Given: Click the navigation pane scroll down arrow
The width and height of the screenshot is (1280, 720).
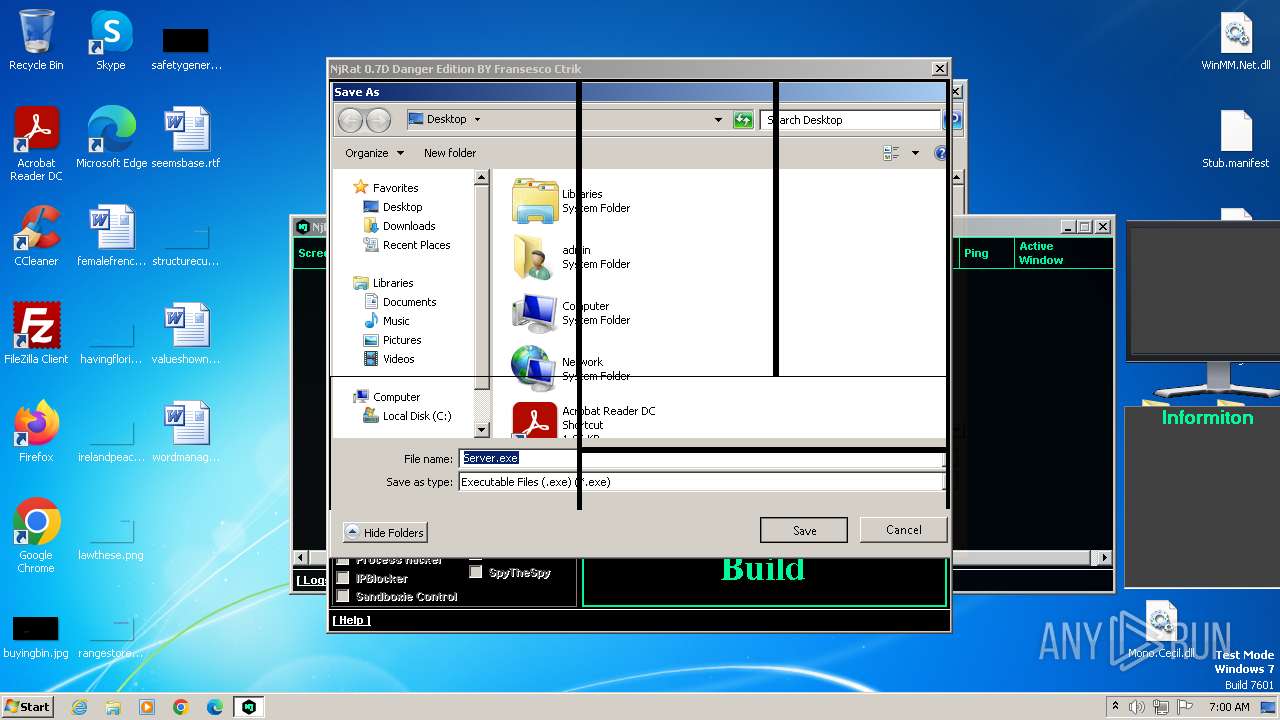Looking at the screenshot, I should point(481,430).
